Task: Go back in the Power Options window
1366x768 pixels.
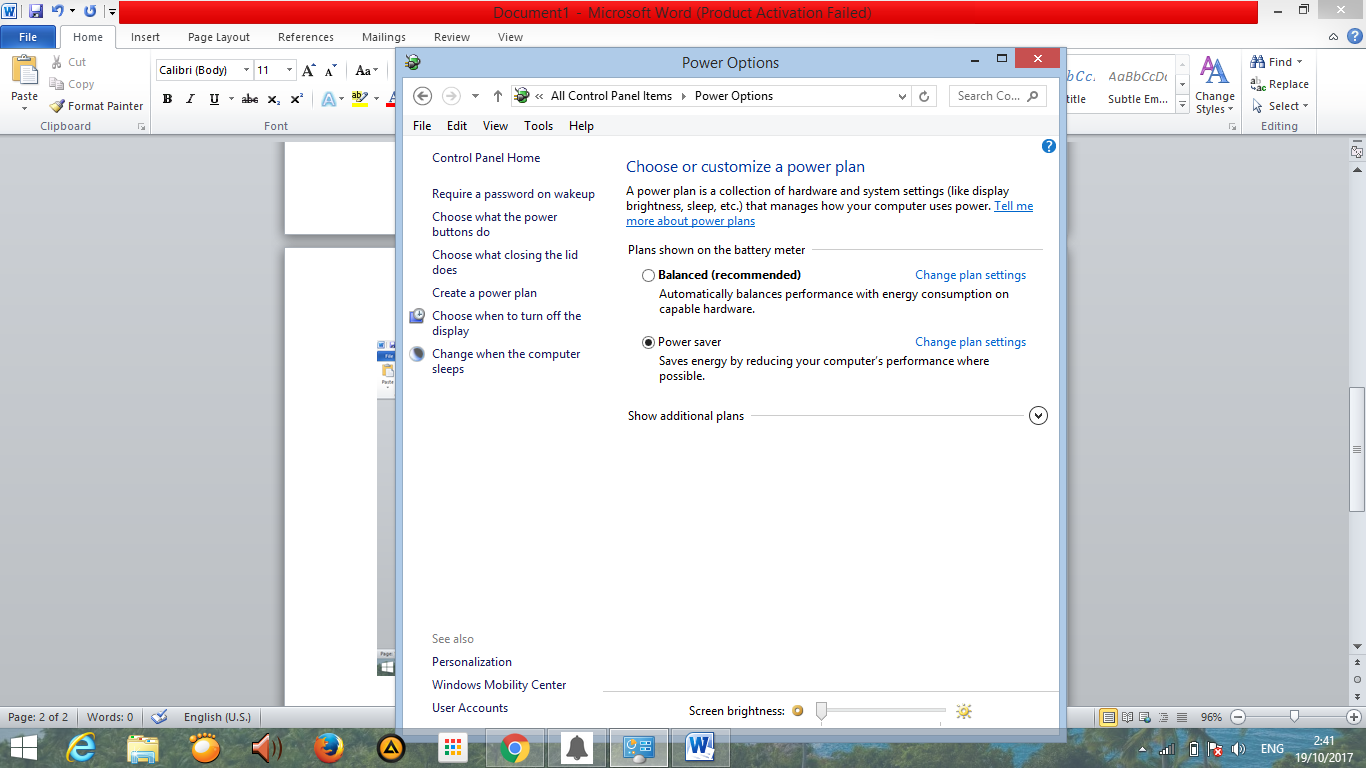Action: [x=422, y=96]
